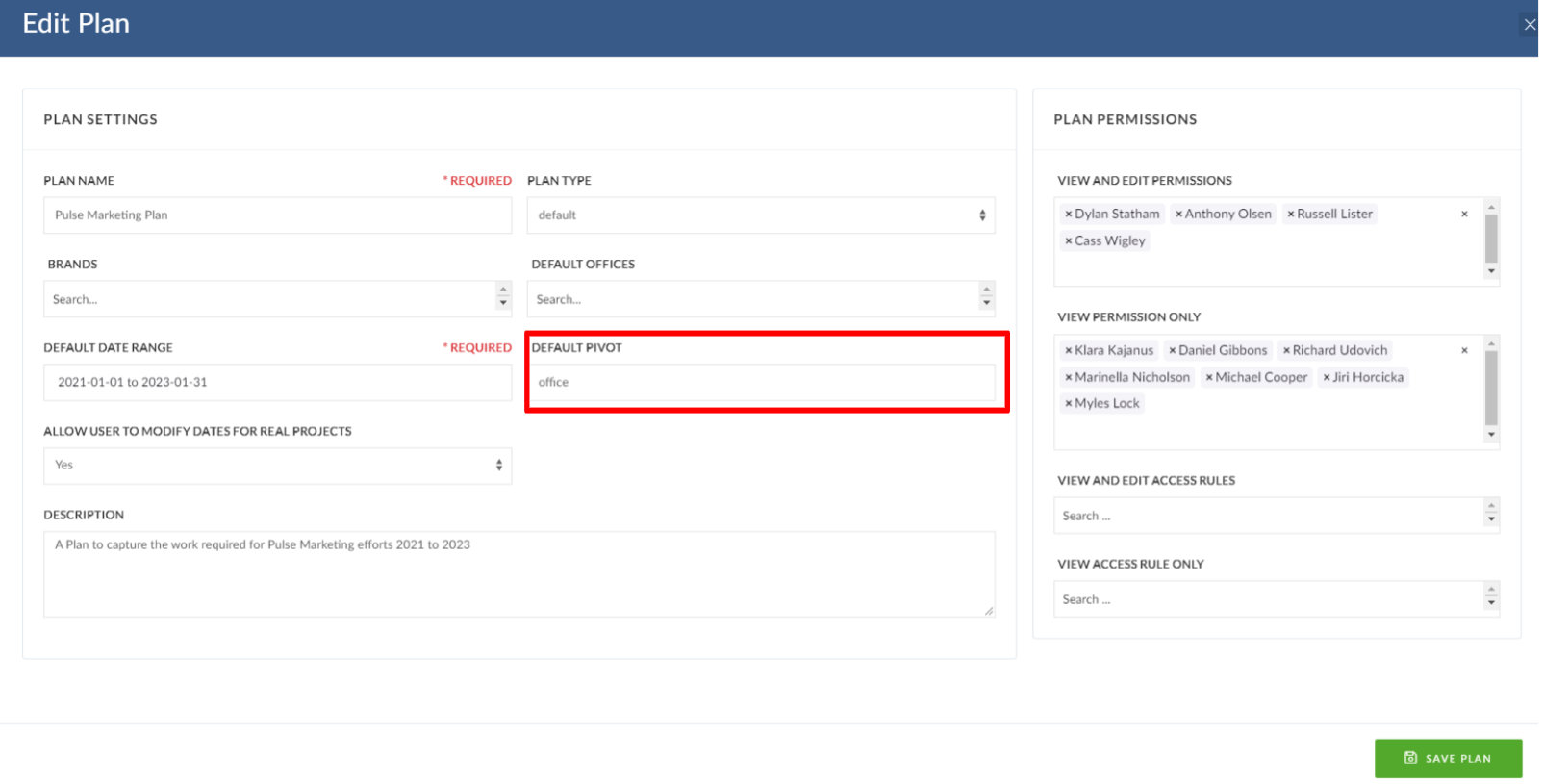Remove Russell Lister tag's x icon
1543x784 pixels.
pos(1290,215)
